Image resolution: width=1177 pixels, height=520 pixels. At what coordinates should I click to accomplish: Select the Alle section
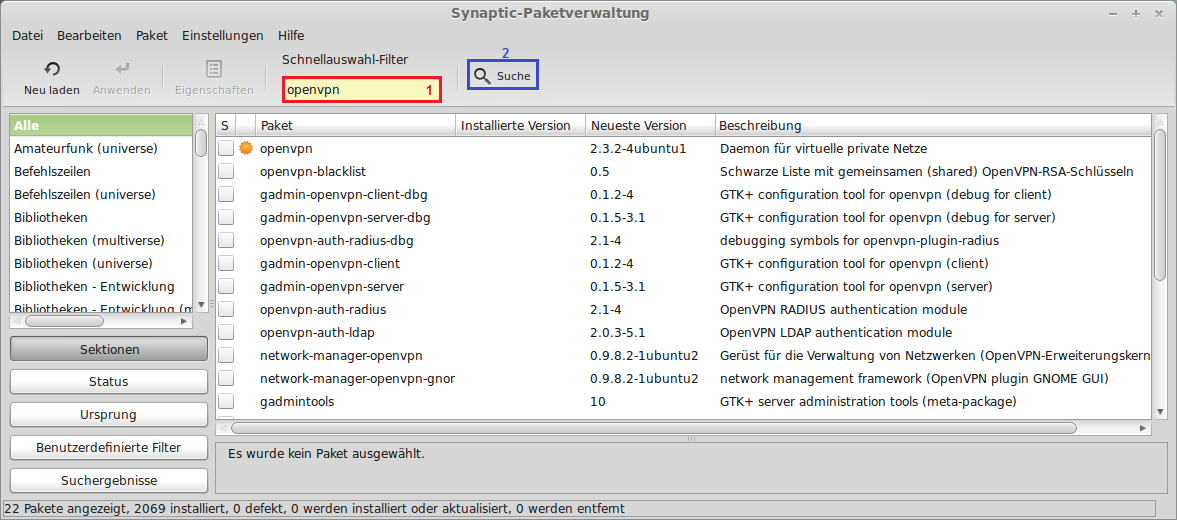coord(101,126)
